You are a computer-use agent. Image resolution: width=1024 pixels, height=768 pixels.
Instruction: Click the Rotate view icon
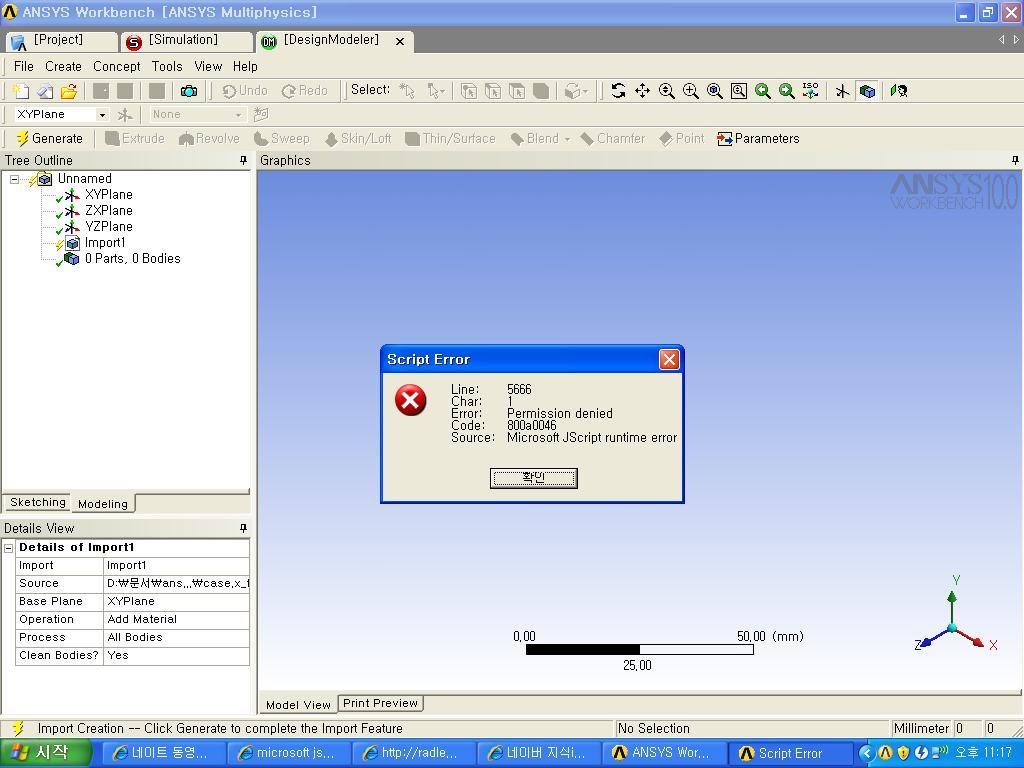point(618,91)
